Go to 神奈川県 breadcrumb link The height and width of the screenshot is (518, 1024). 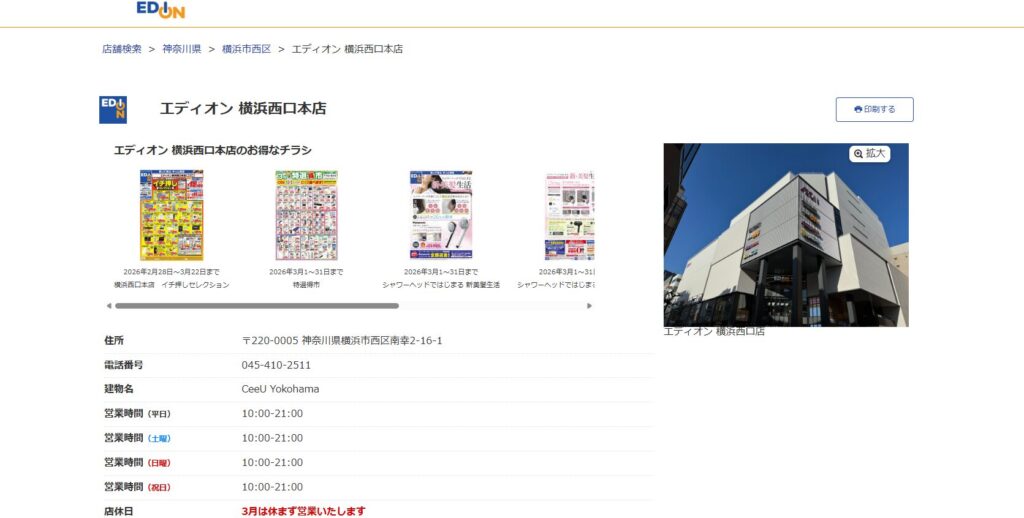pos(182,49)
